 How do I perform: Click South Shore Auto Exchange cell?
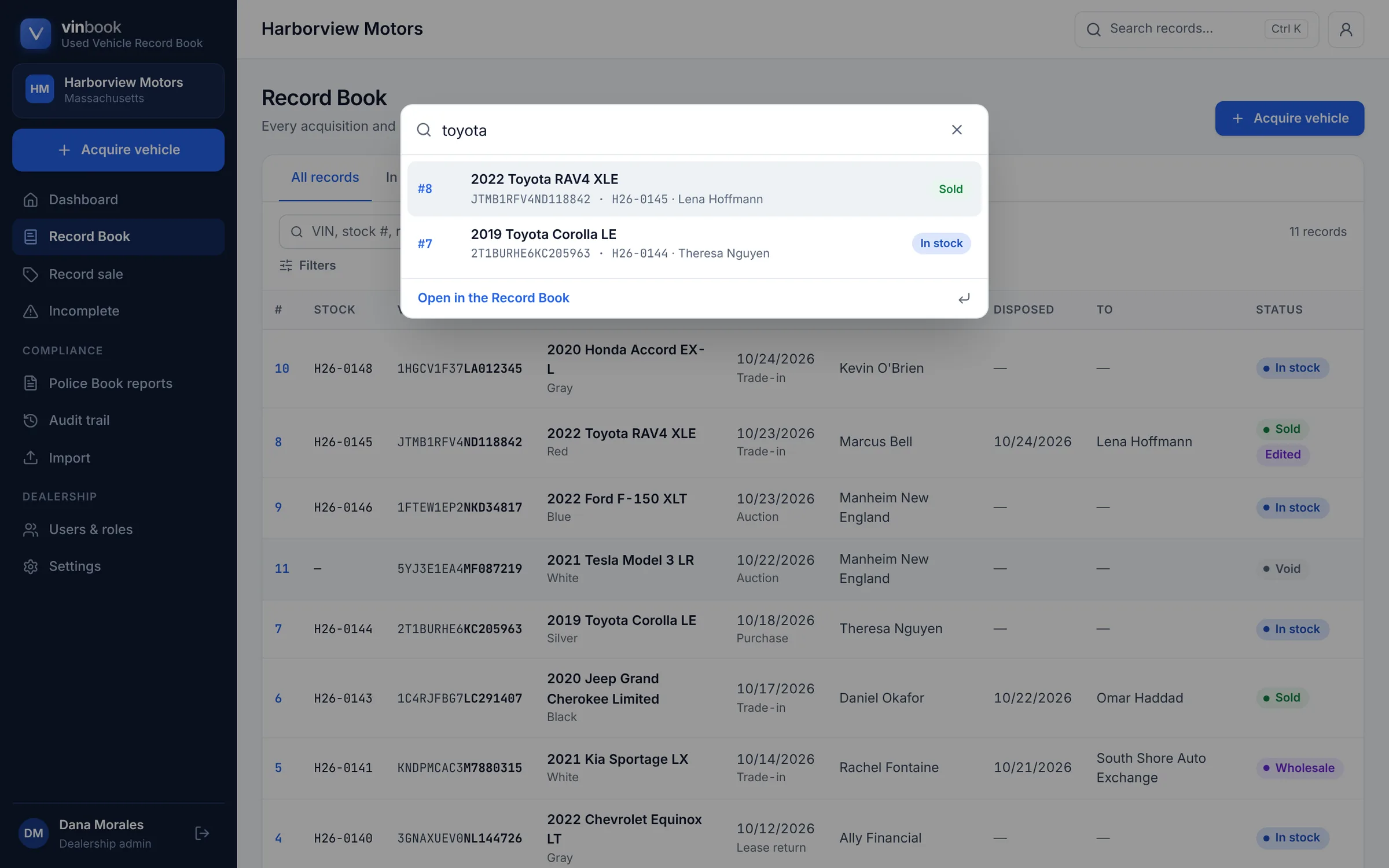point(1151,768)
